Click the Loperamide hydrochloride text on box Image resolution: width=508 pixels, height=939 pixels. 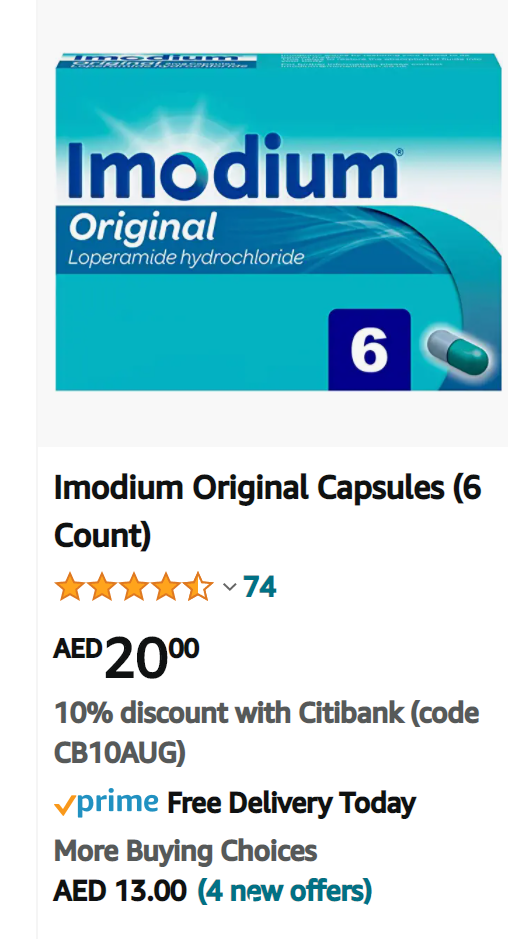(186, 258)
